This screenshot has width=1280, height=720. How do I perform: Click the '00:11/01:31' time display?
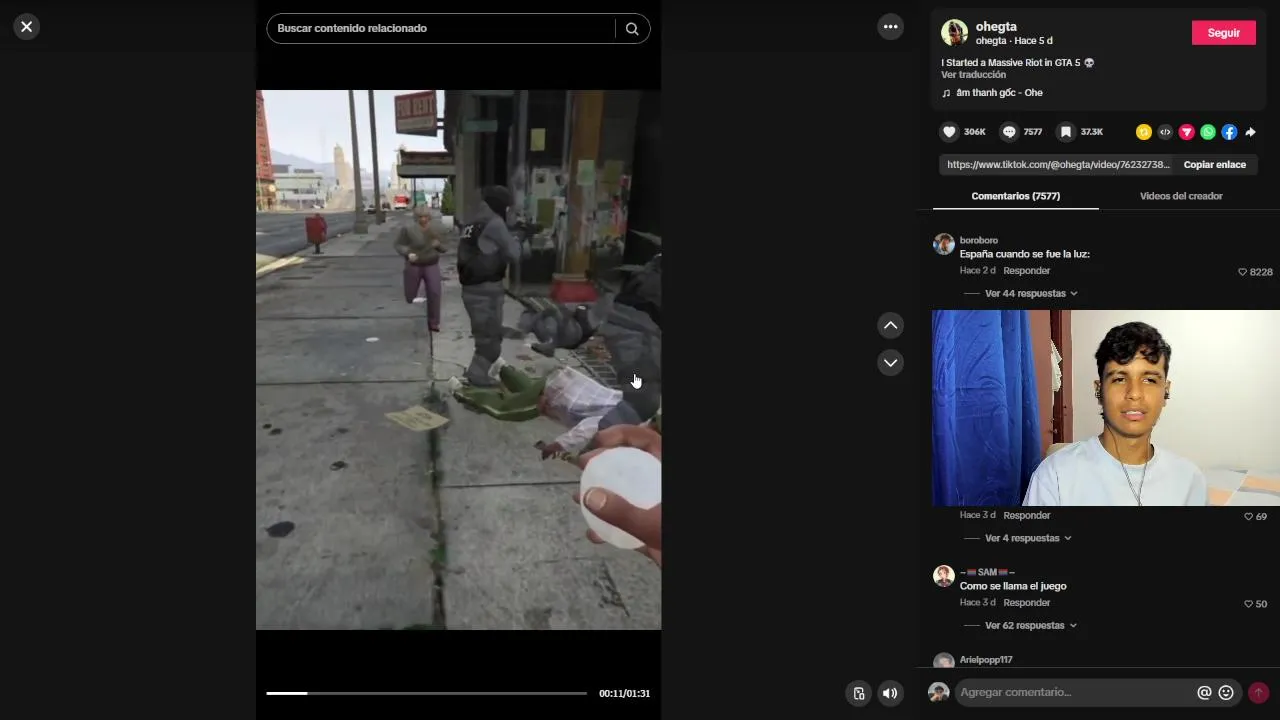click(x=624, y=693)
